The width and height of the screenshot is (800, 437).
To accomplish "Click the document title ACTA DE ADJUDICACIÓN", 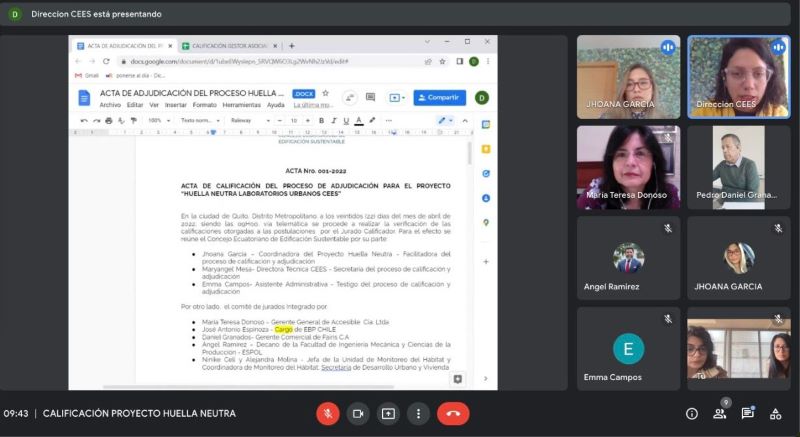I will 191,93.
